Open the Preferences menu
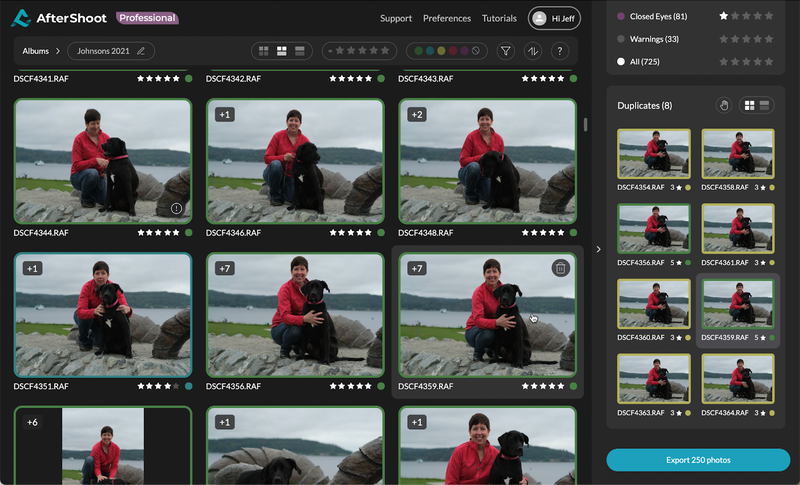Image resolution: width=800 pixels, height=485 pixels. [x=447, y=18]
